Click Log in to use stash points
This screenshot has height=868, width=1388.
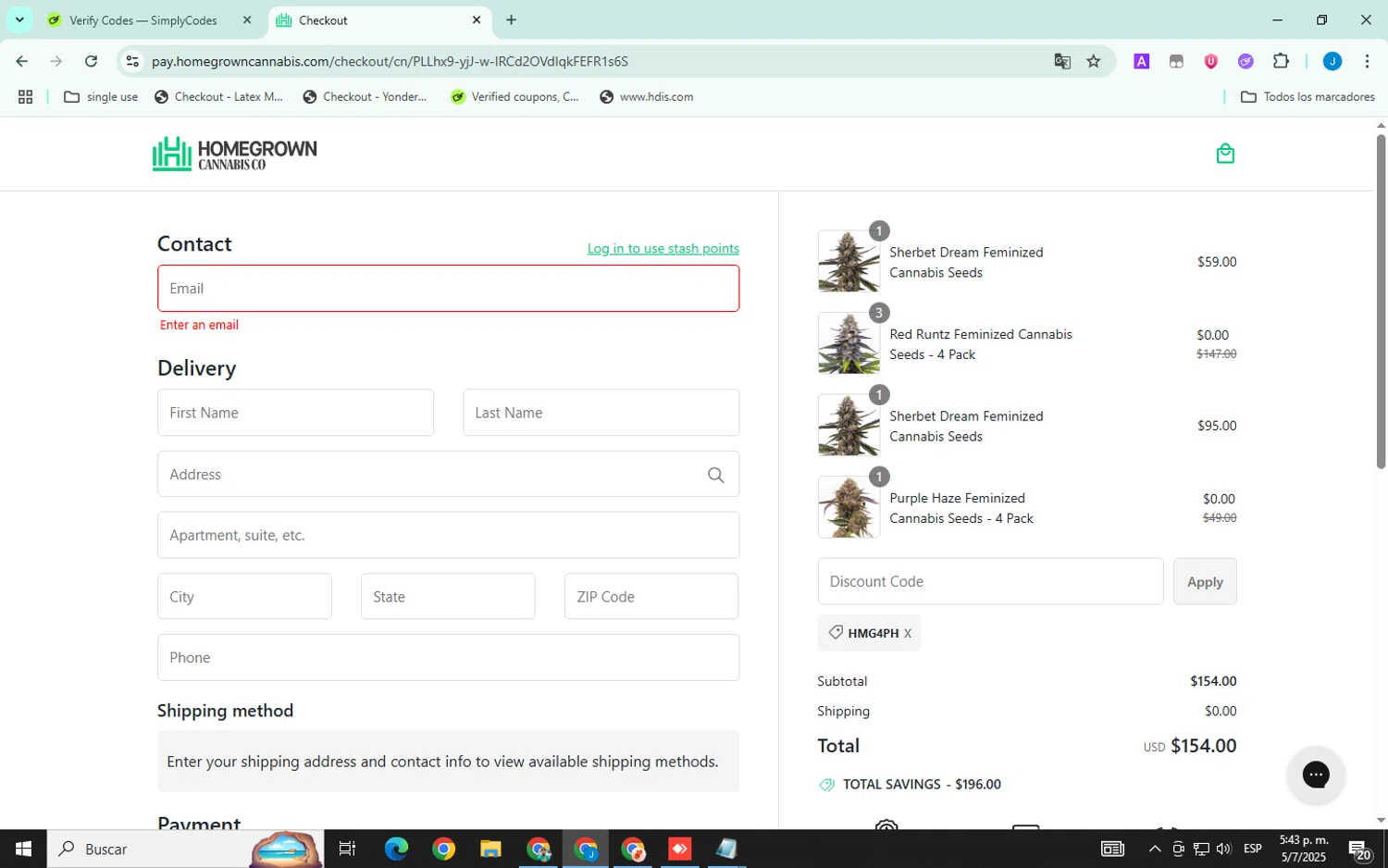coord(663,248)
